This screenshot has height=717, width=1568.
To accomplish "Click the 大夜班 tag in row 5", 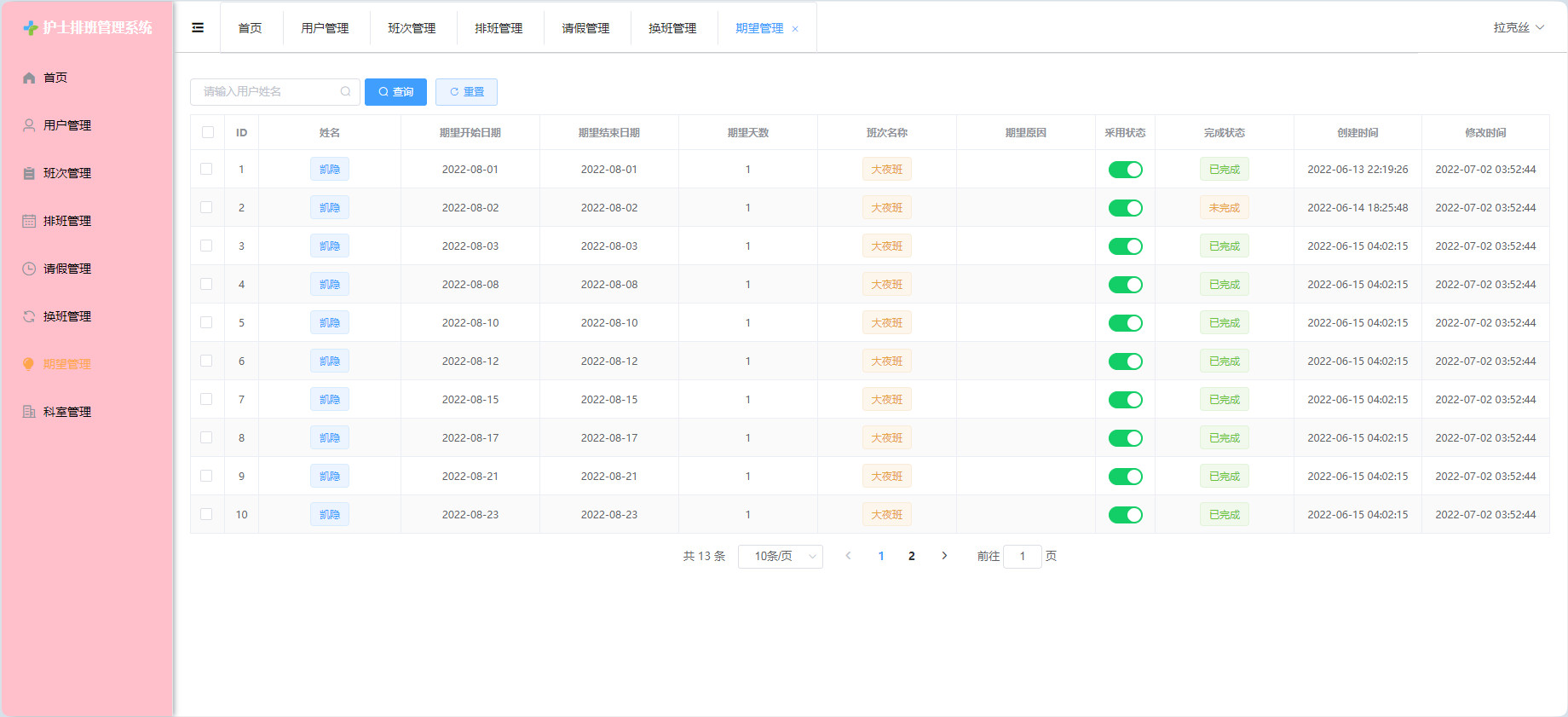I will (887, 322).
